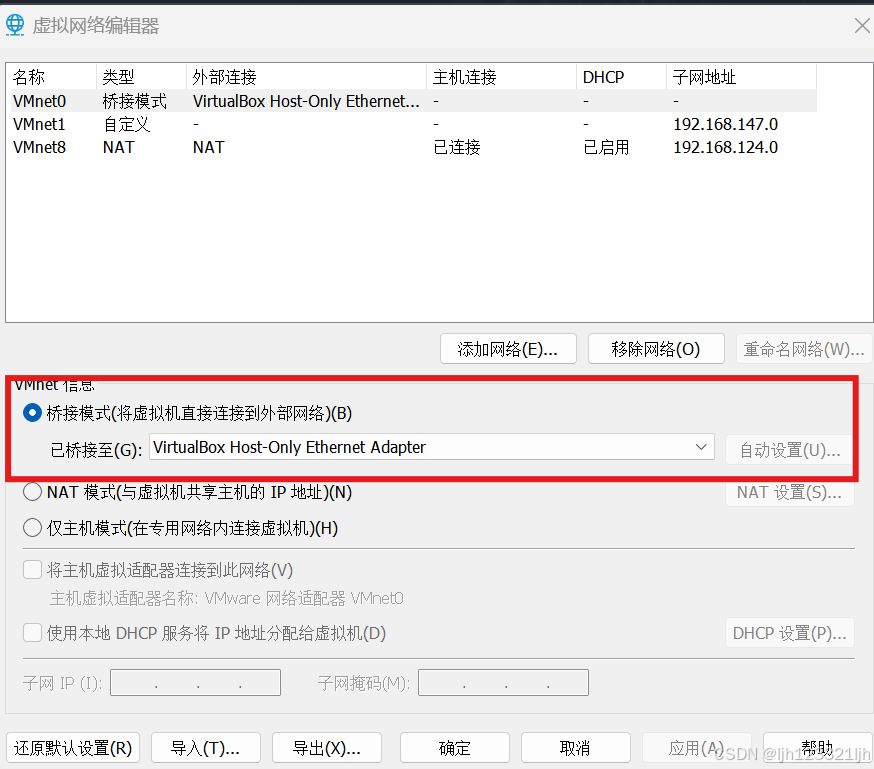
Task: Click the 已连接 cell for VMnet8
Action: 457,147
